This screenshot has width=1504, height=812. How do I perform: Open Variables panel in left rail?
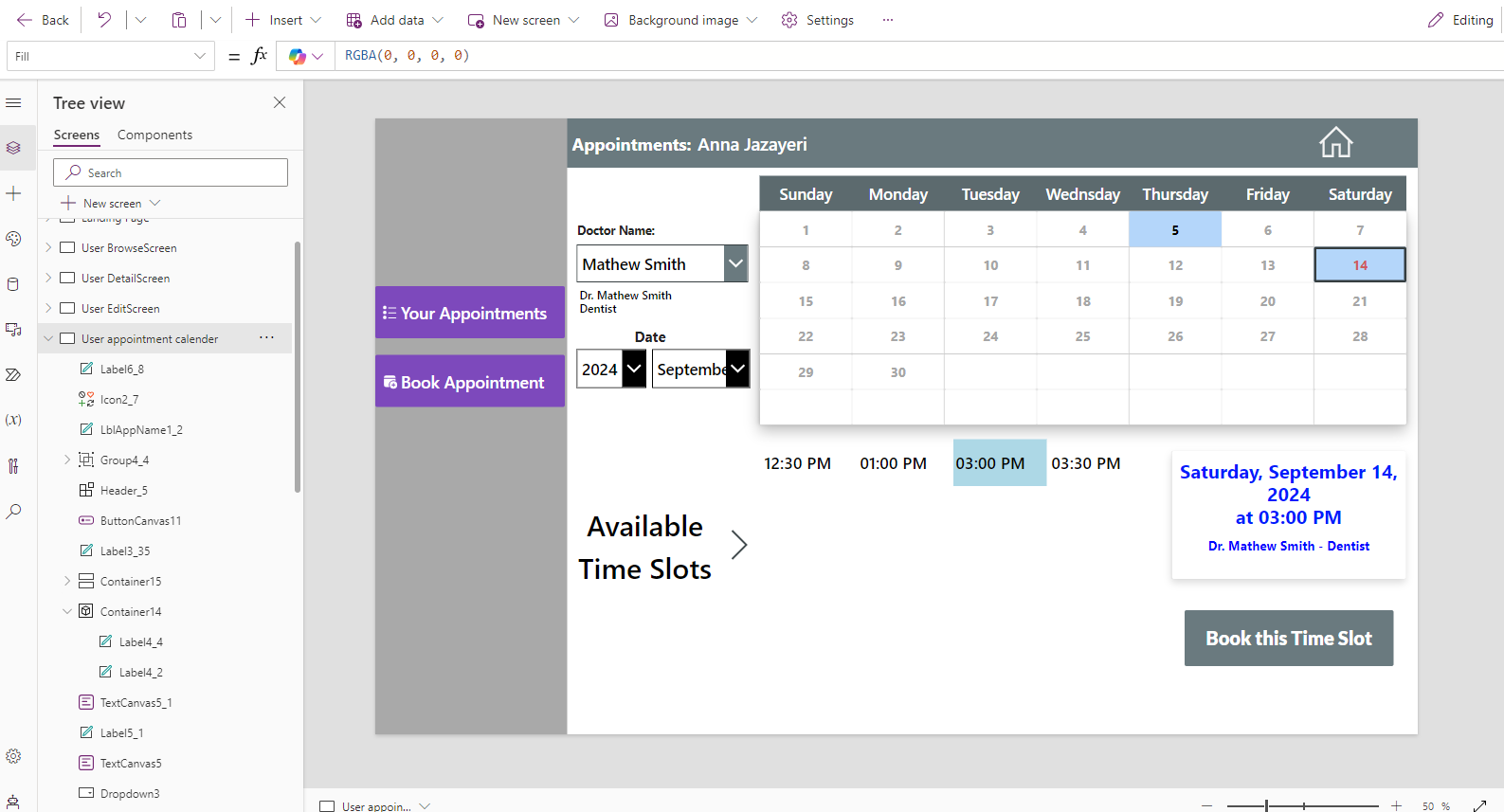pyautogui.click(x=13, y=420)
